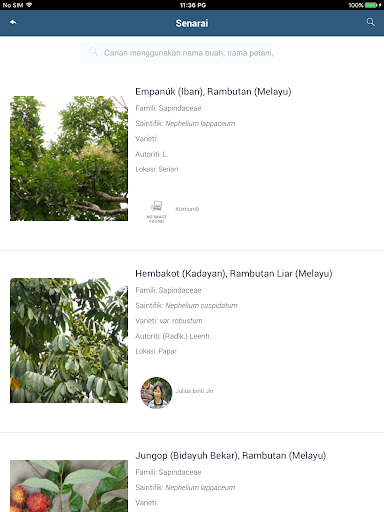
Task: Select the Komuniti contributor label
Action: pos(187,209)
